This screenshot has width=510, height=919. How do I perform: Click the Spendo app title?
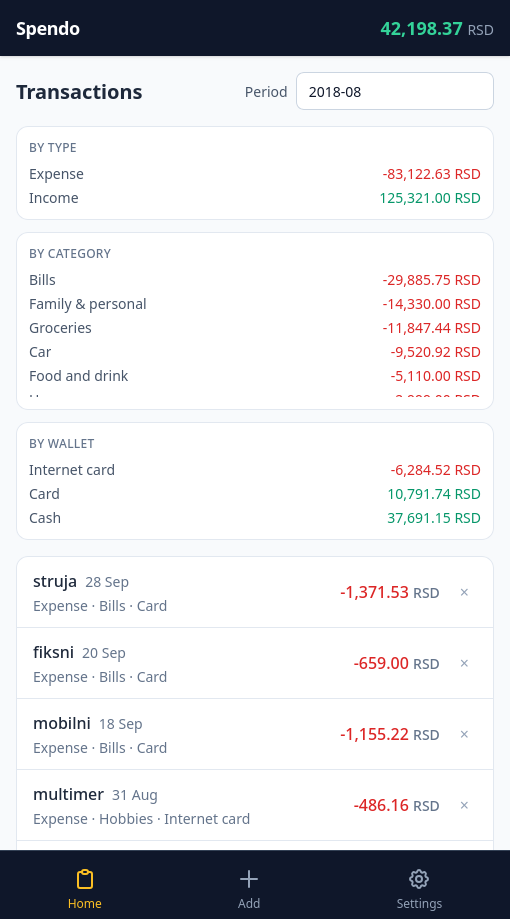point(48,29)
